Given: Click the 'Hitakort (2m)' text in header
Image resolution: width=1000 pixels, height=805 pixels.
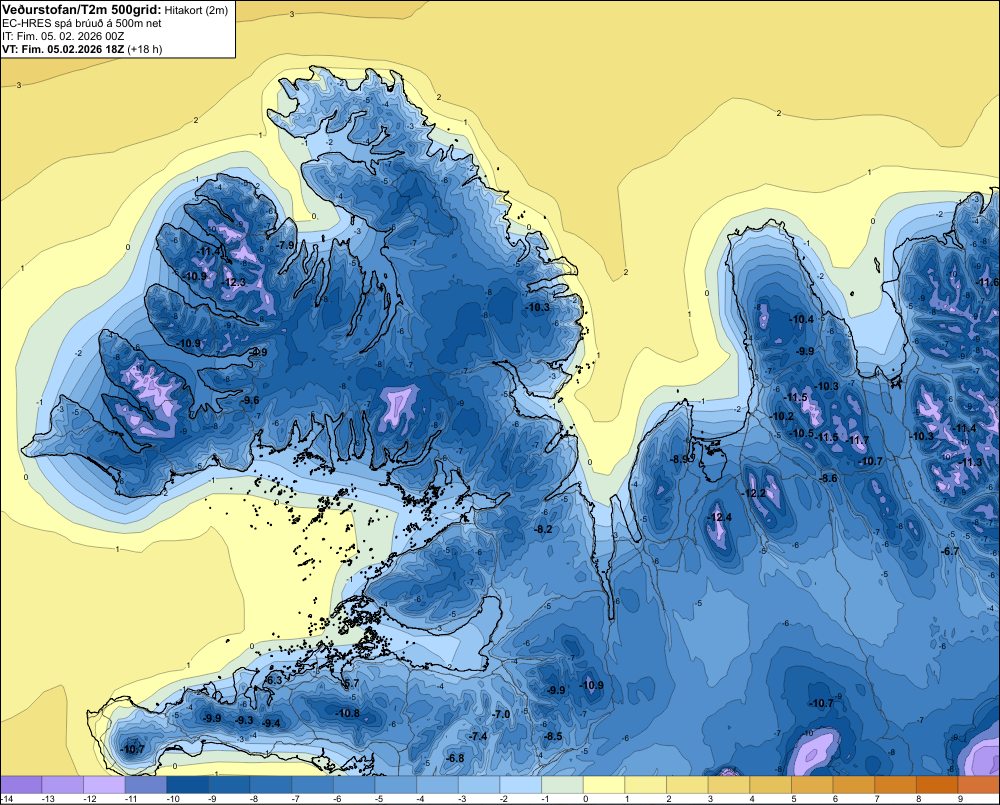Looking at the screenshot, I should click(x=196, y=10).
